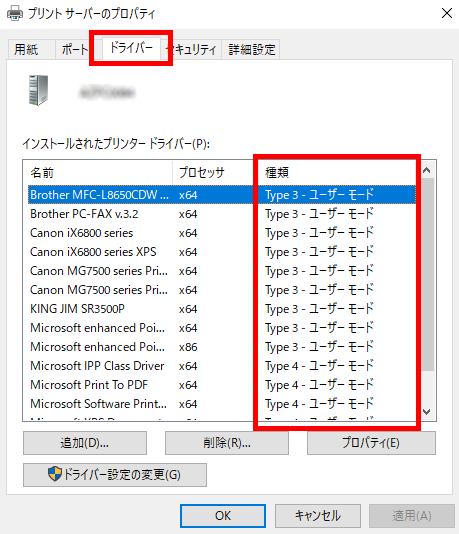The image size is (459, 534).
Task: Confirm with the OK button
Action: pos(223,516)
